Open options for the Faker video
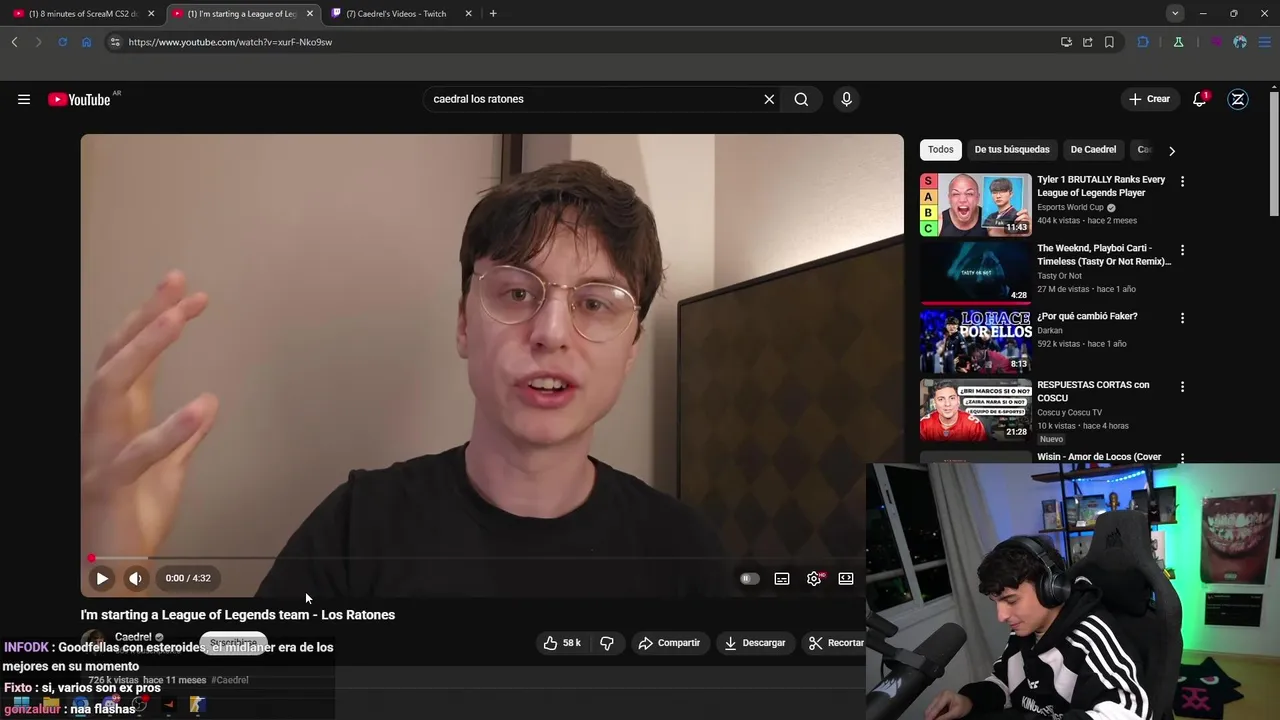Screen dimensions: 1280x720 [x=1182, y=318]
